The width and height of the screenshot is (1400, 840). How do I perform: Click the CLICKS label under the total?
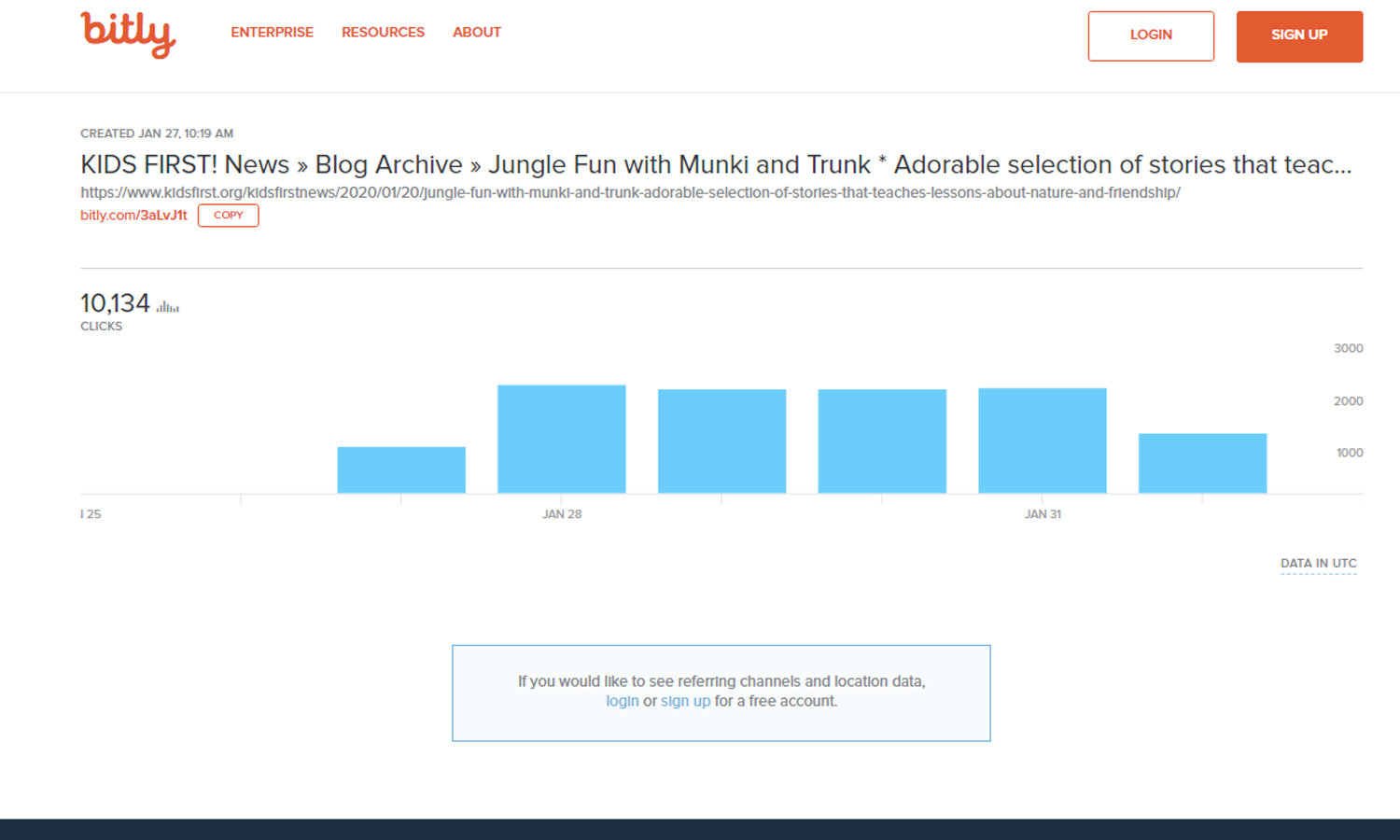pyautogui.click(x=101, y=327)
